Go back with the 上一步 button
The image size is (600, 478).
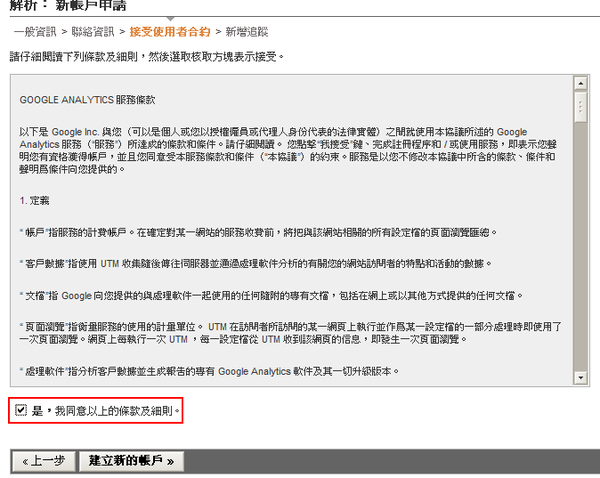coord(44,461)
